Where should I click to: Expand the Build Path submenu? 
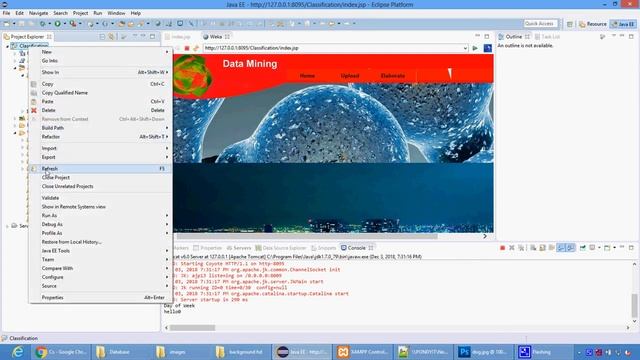tap(100, 128)
